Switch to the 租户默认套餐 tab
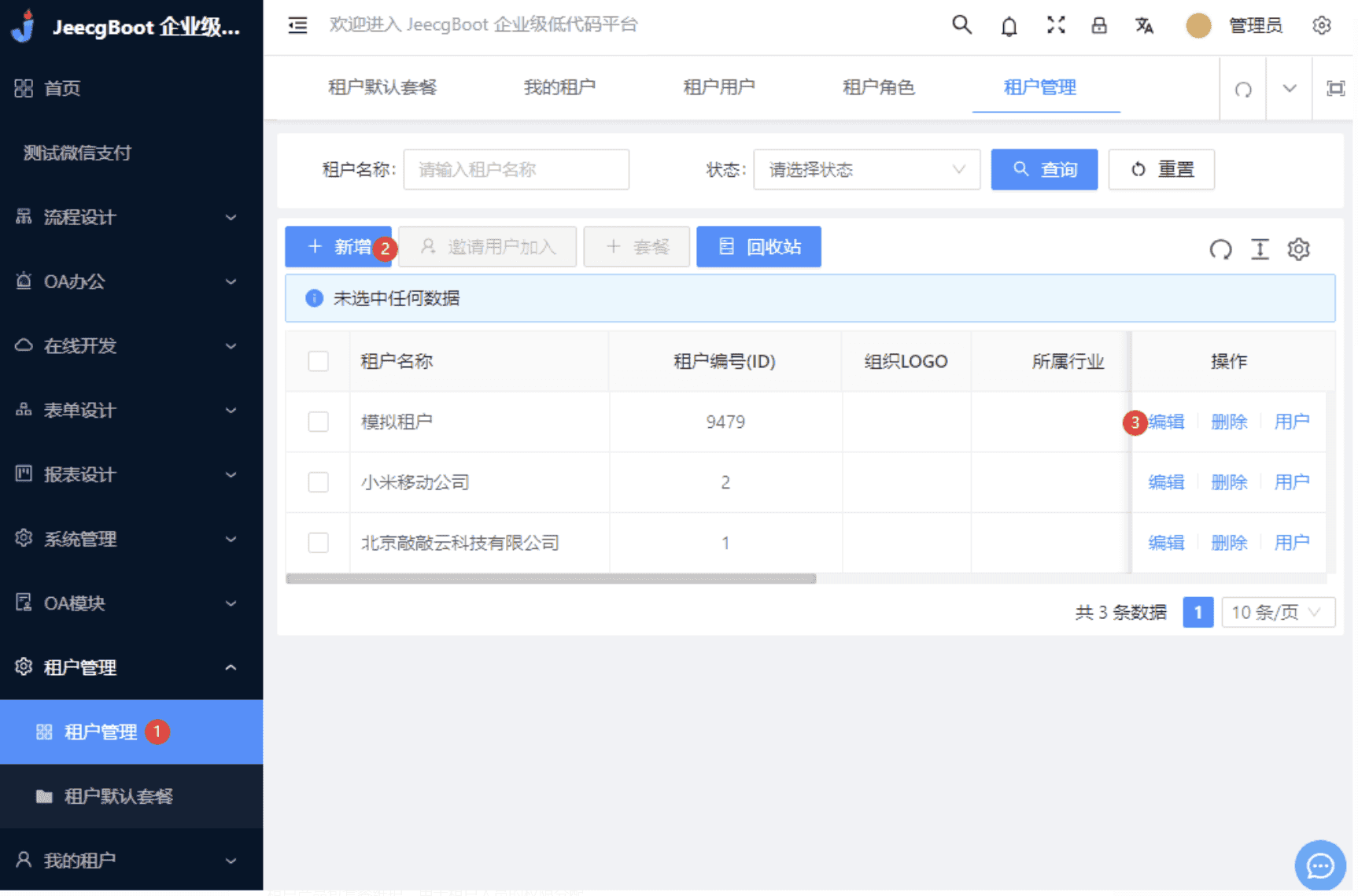The height and width of the screenshot is (896, 1358). pyautogui.click(x=382, y=87)
